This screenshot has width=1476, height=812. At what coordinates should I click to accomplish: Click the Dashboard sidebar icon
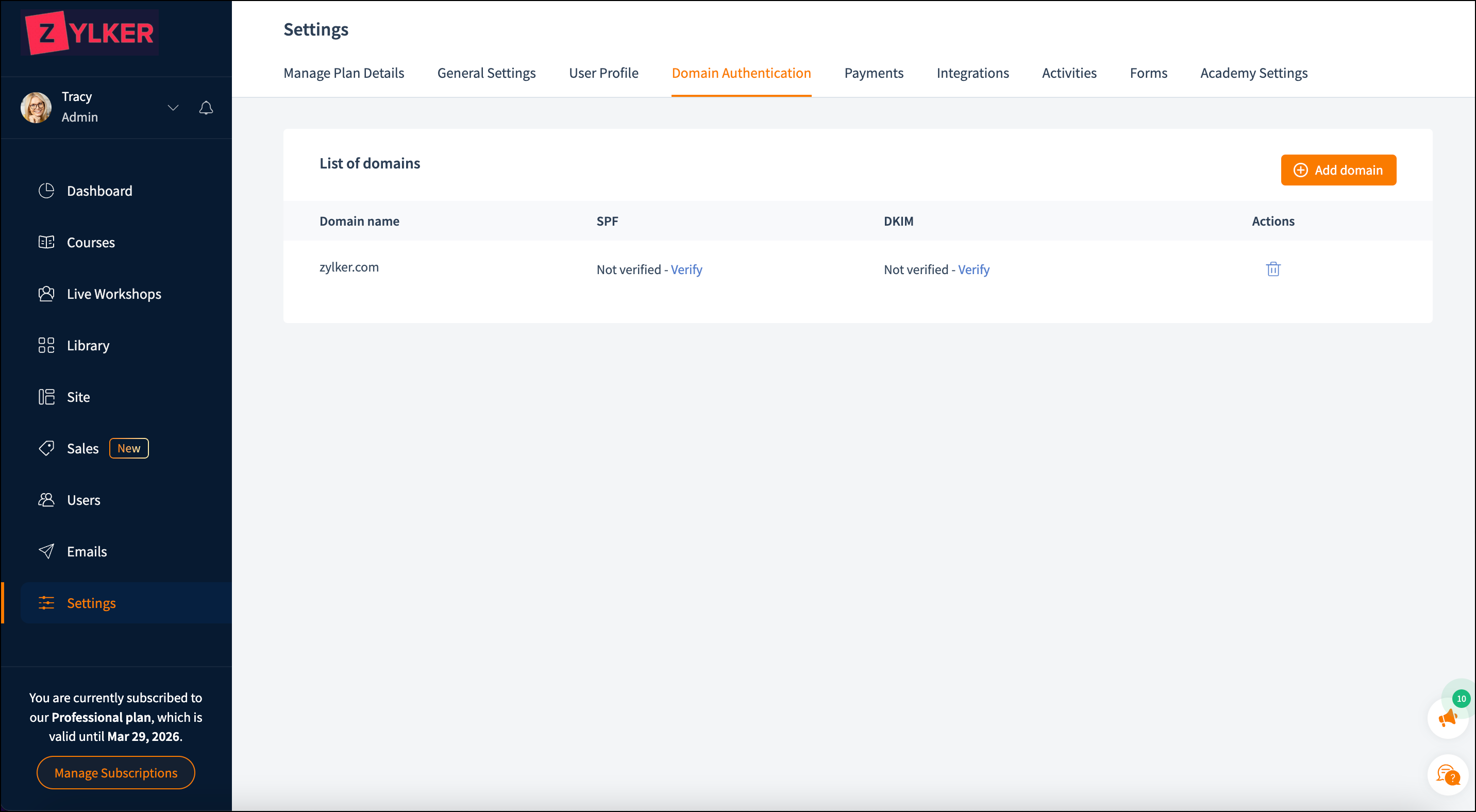(x=46, y=191)
